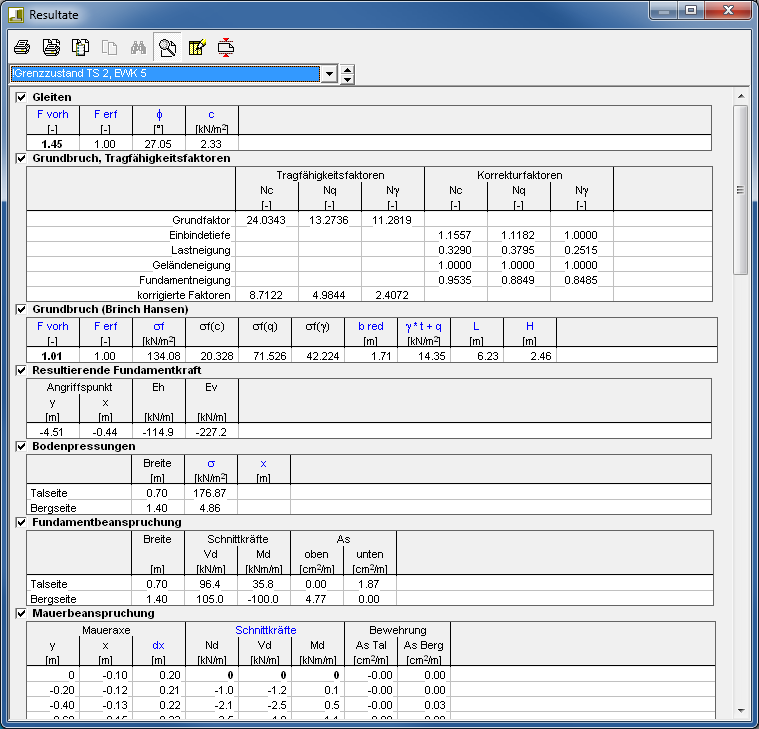The height and width of the screenshot is (729, 759).
Task: Click the F vorh header in the Gleiten table
Action: pyautogui.click(x=53, y=114)
